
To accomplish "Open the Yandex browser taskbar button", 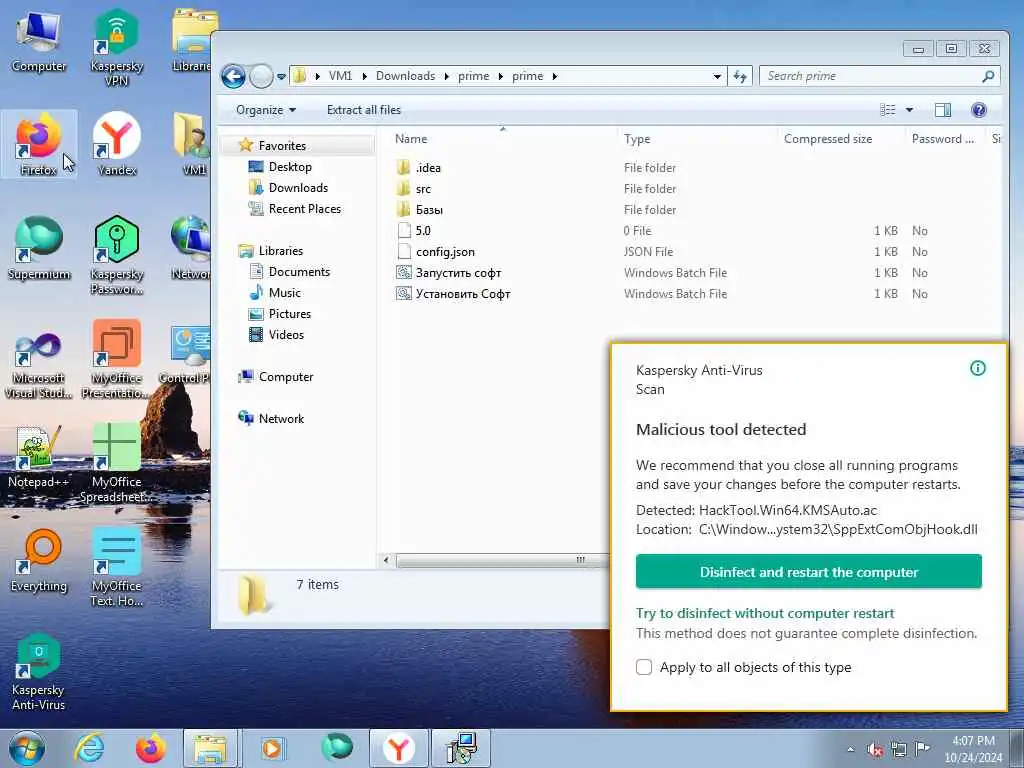I will pos(398,748).
